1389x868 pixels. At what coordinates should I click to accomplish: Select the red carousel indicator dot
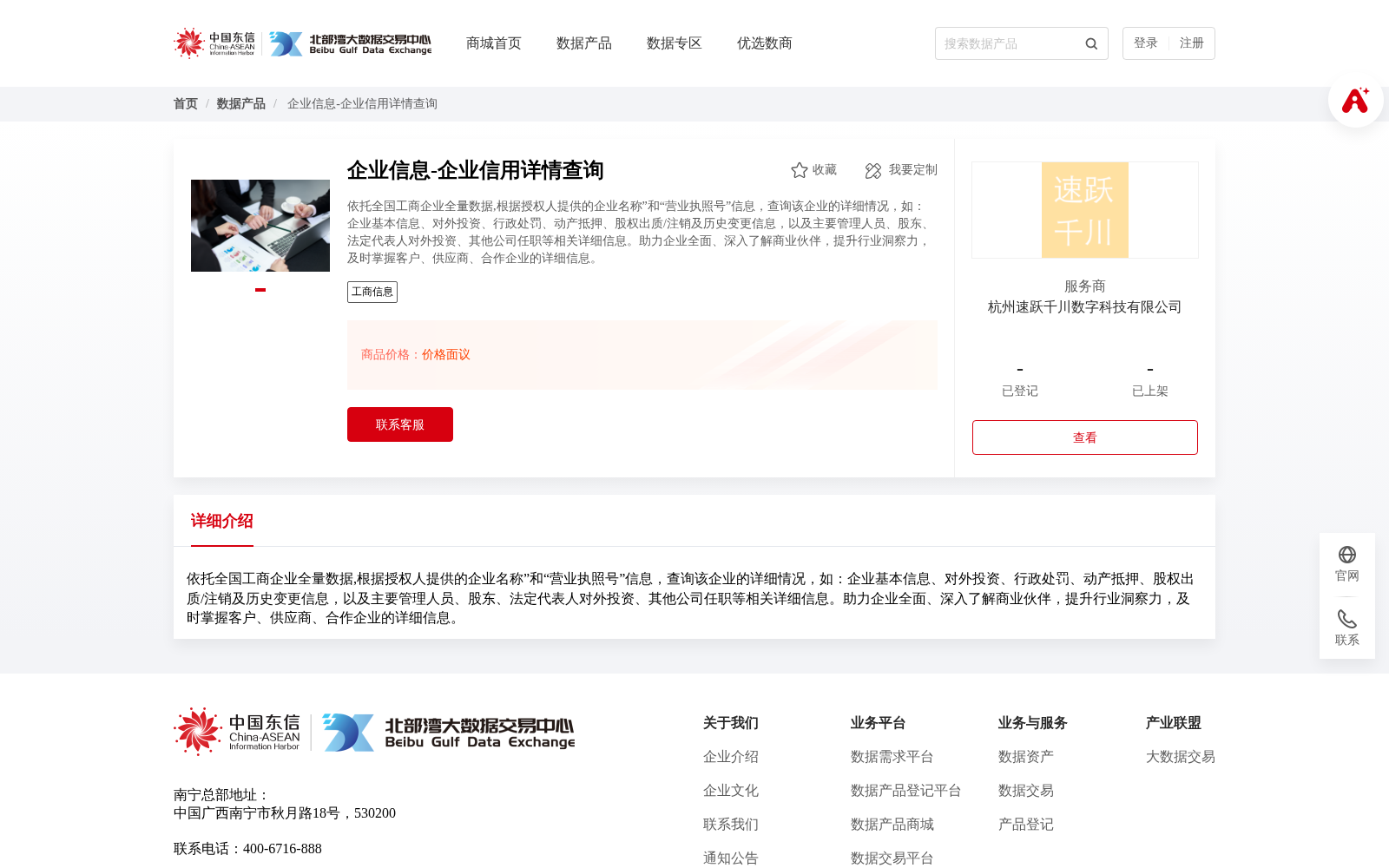[x=260, y=290]
